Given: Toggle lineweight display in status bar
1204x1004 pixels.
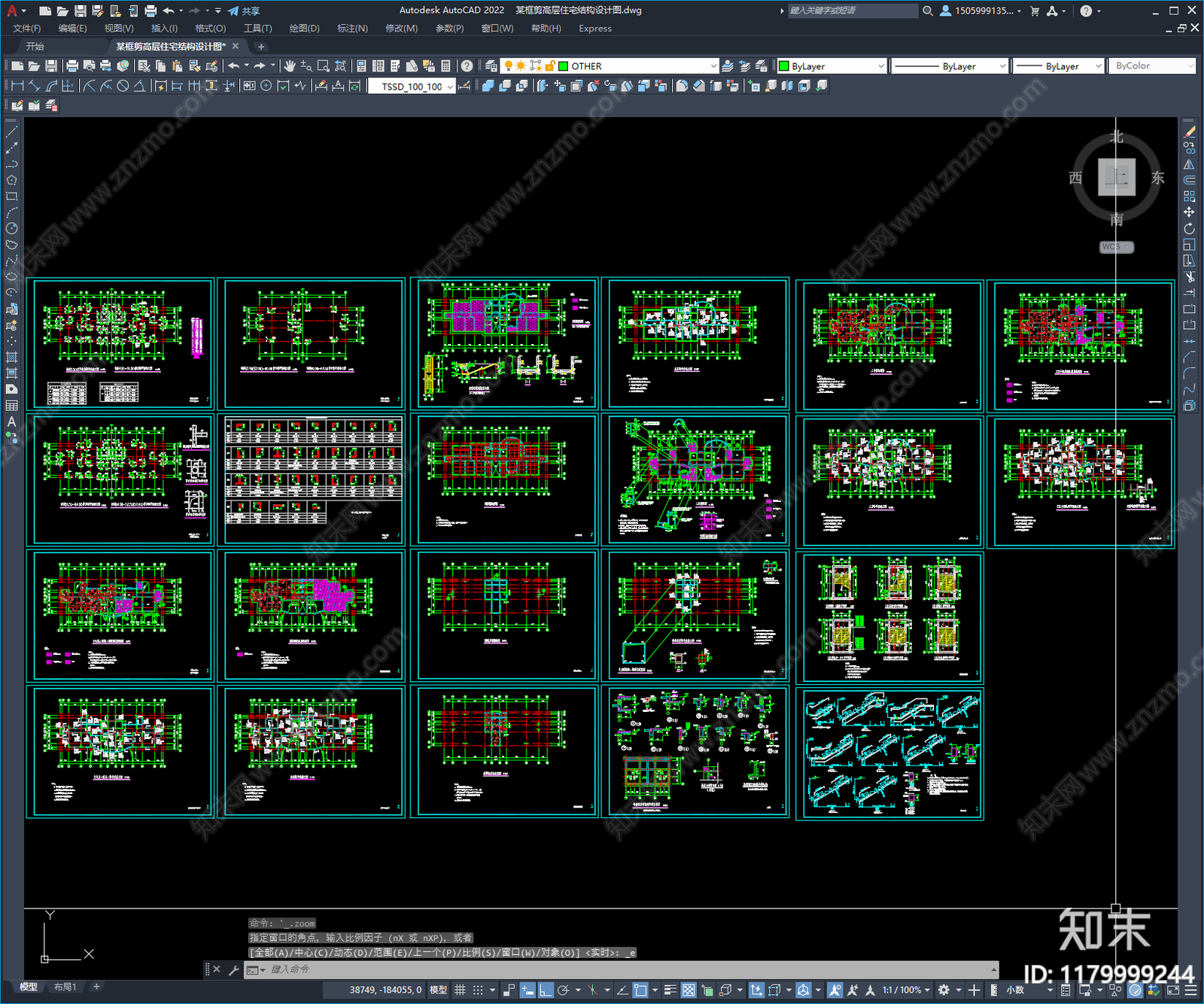Looking at the screenshot, I should pos(670,990).
